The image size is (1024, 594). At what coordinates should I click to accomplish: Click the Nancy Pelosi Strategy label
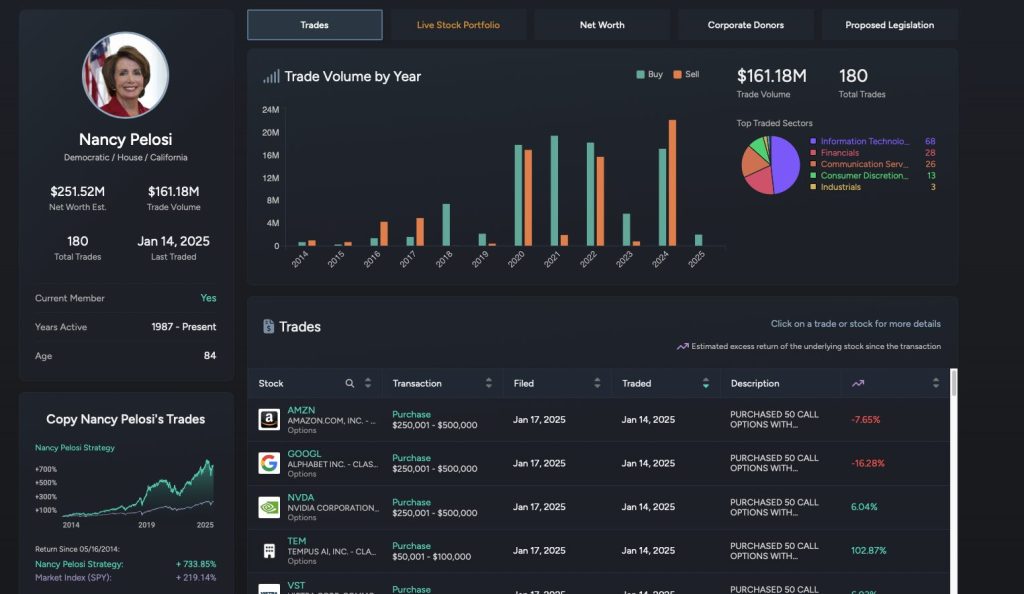[x=74, y=448]
